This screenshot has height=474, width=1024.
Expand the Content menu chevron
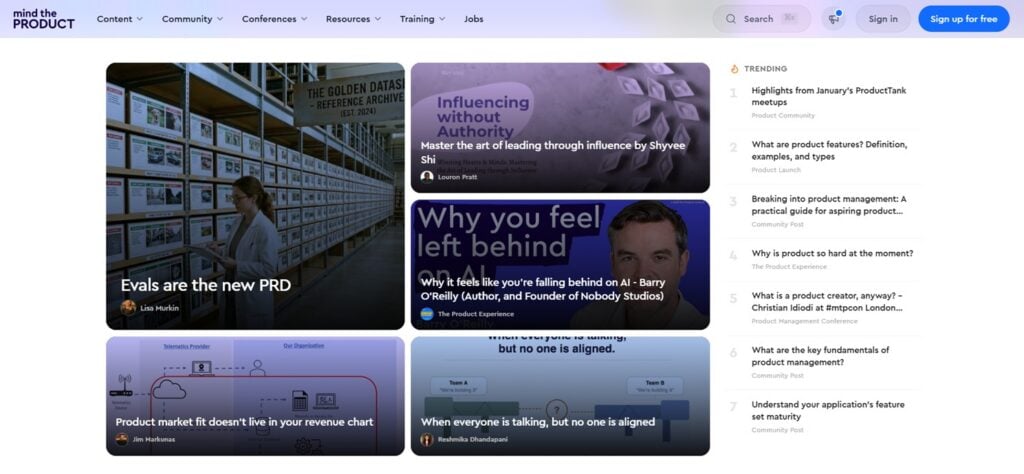(x=139, y=19)
